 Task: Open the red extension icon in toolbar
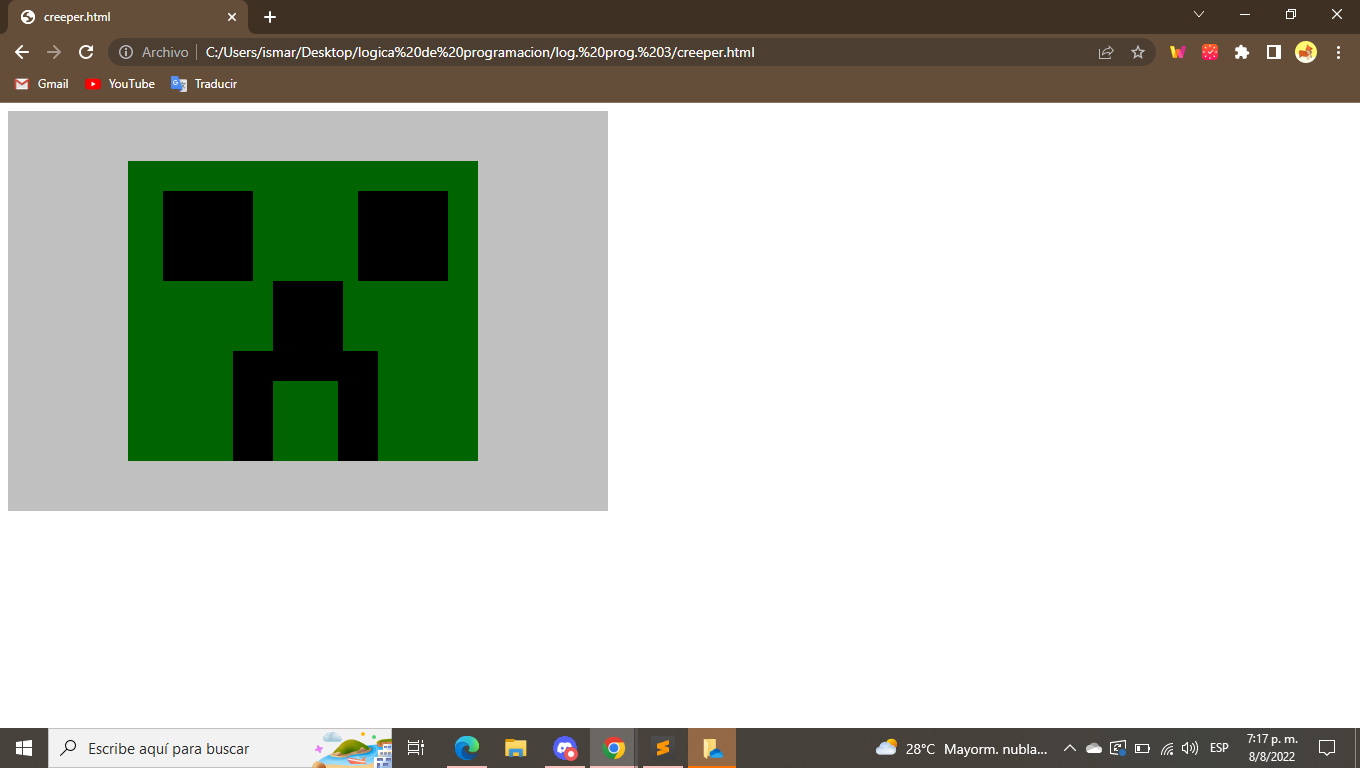tap(1210, 52)
